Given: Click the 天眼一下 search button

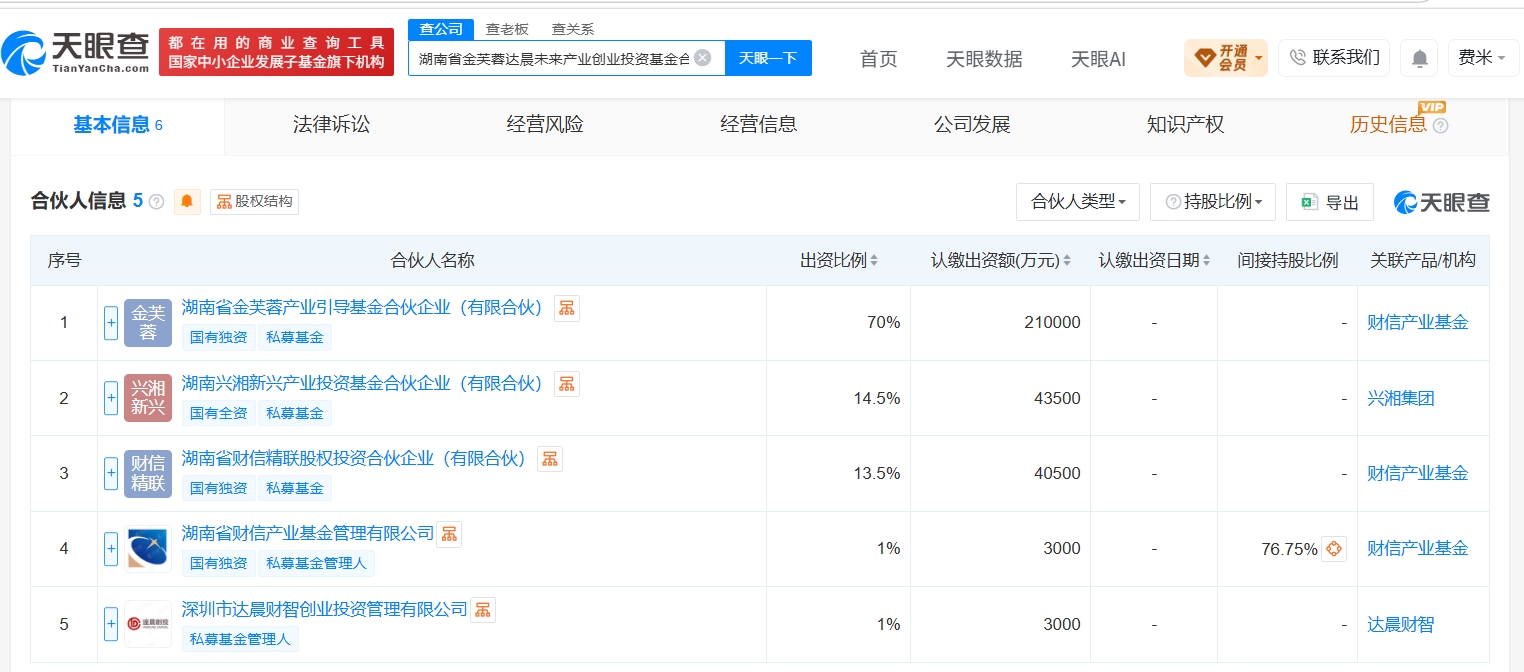Looking at the screenshot, I should coord(768,58).
